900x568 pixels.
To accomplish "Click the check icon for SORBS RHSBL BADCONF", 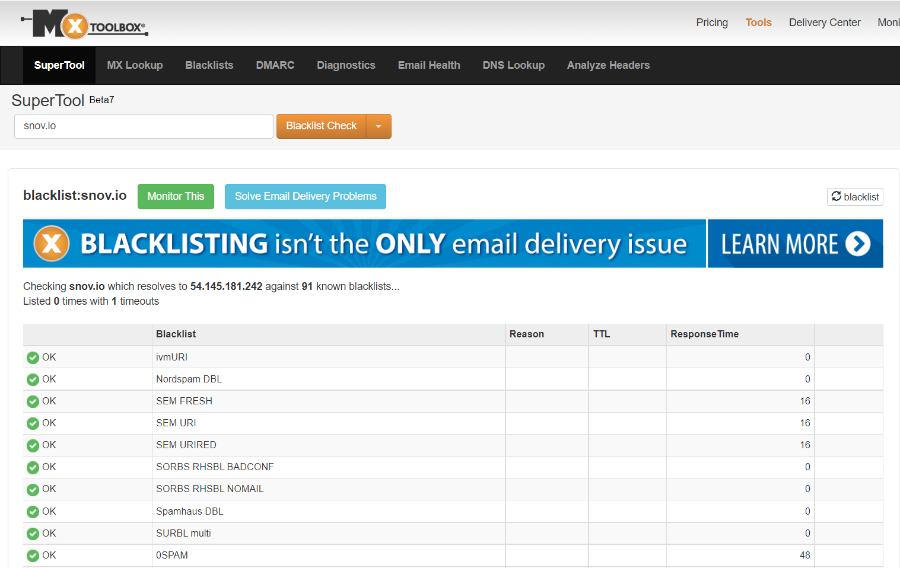I will (33, 468).
